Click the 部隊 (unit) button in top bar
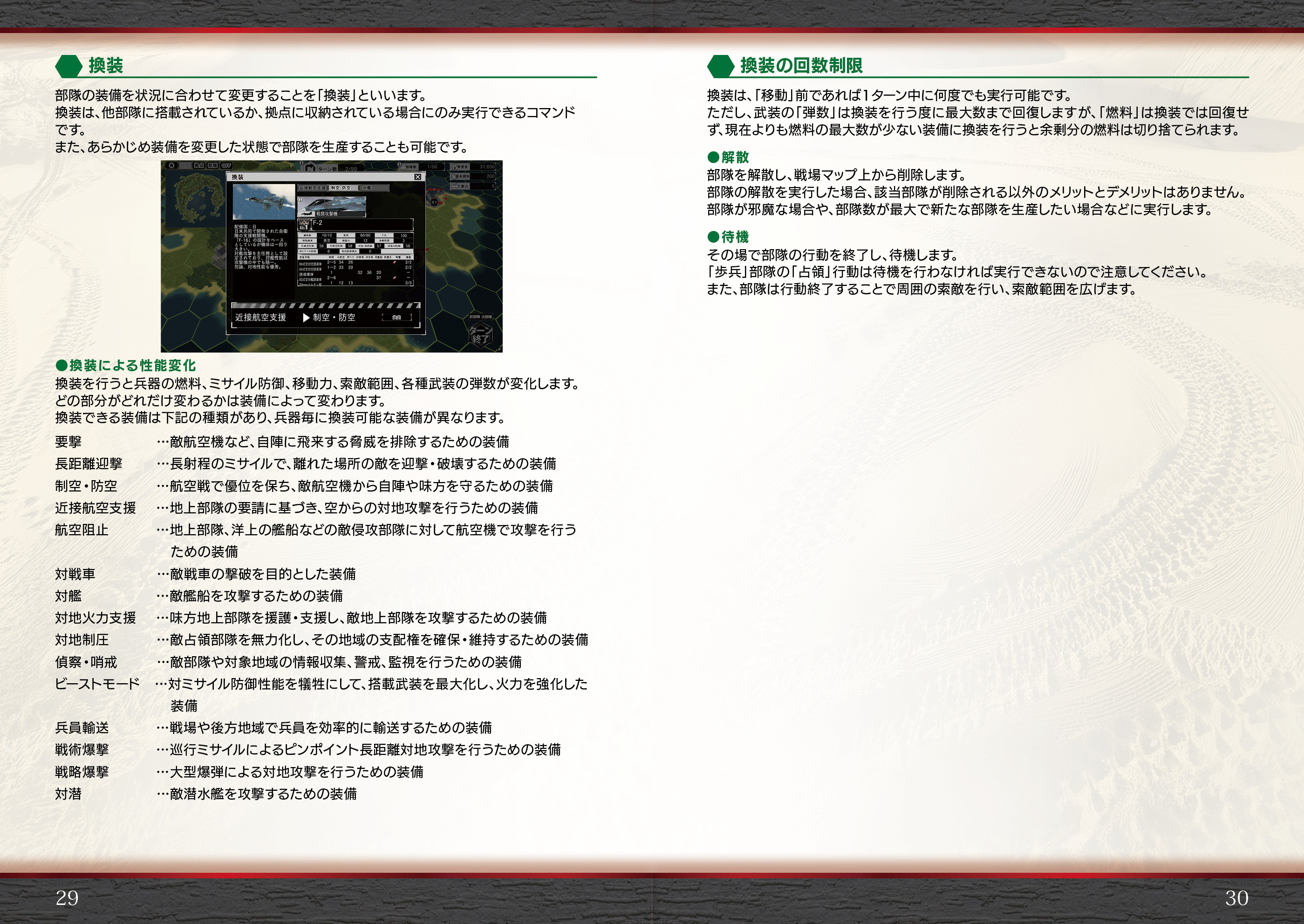The image size is (1304, 924). tap(213, 166)
